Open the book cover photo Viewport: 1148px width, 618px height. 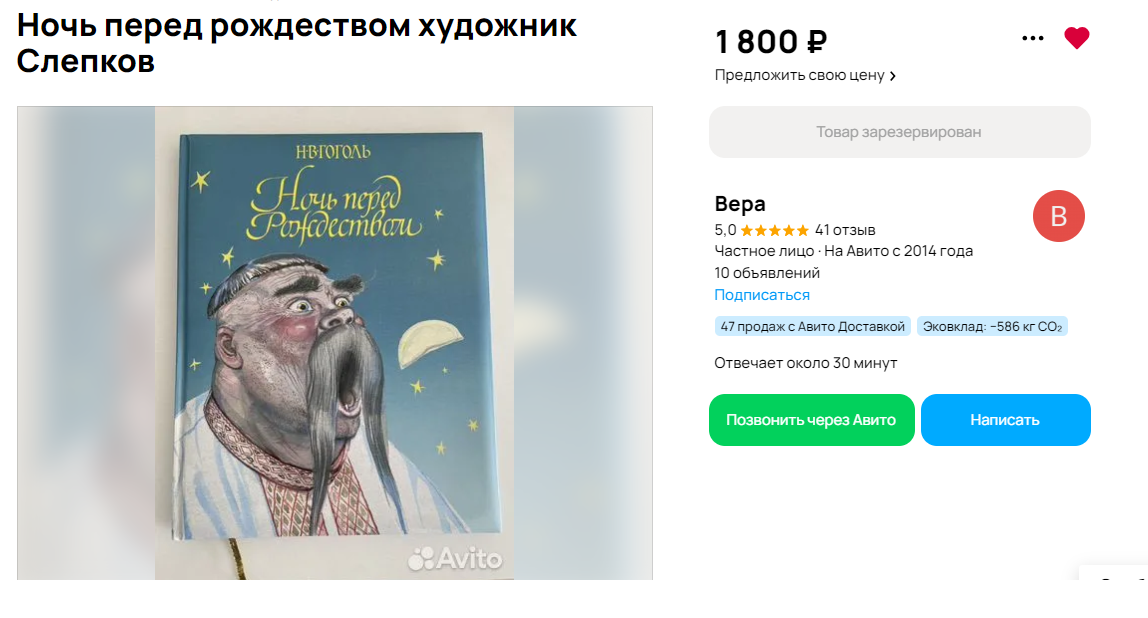[334, 343]
